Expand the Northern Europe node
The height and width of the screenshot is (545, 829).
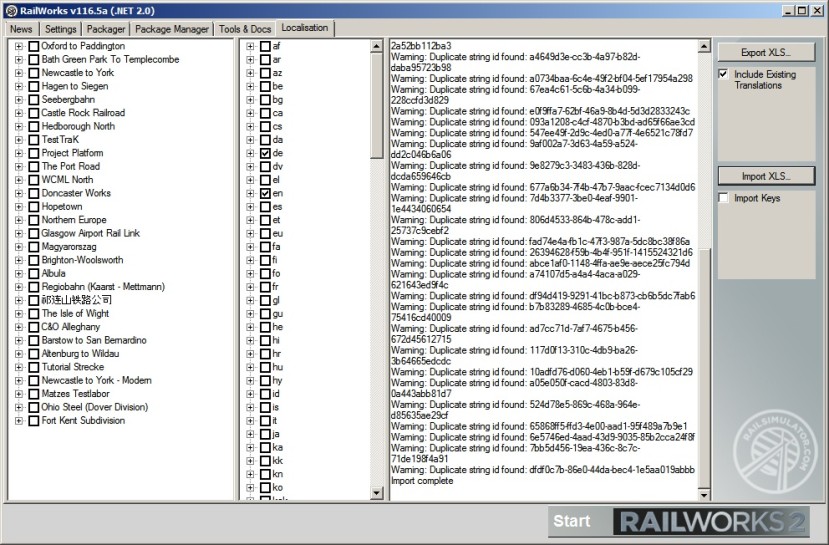pyautogui.click(x=19, y=220)
